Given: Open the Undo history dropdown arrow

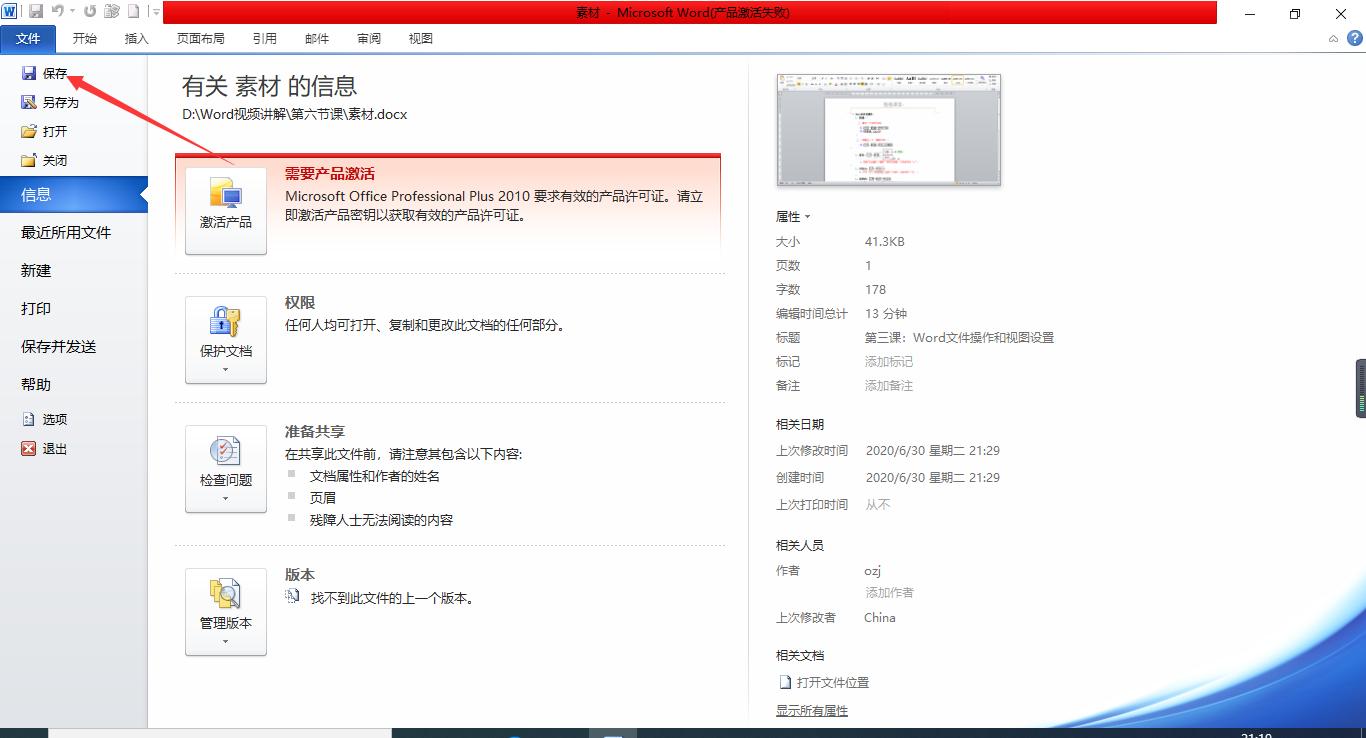Looking at the screenshot, I should 71,11.
